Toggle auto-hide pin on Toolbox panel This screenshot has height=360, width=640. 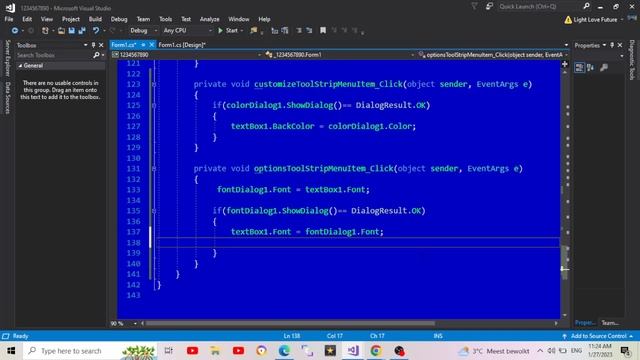click(x=93, y=45)
